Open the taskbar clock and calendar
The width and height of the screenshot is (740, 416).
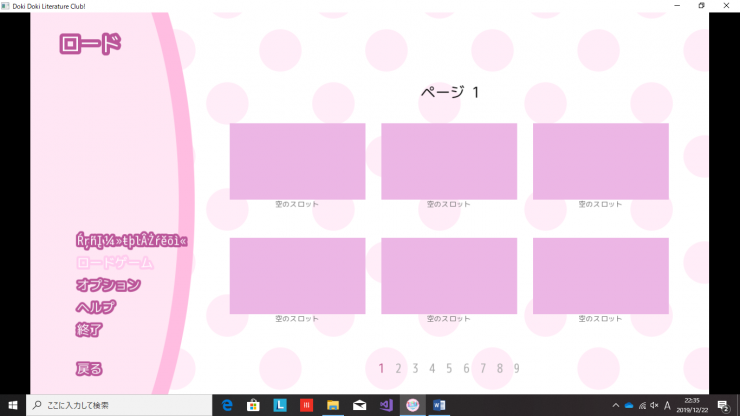point(692,405)
